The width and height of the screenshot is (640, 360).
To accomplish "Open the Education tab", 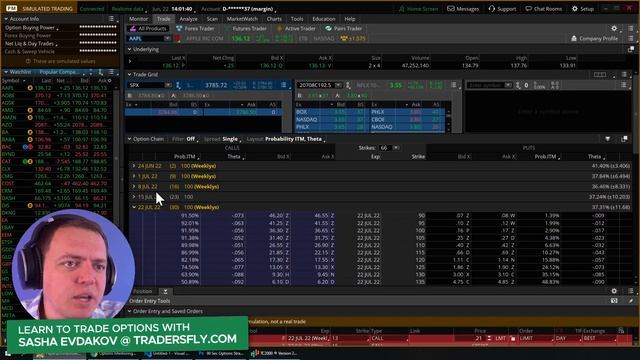I will (x=324, y=19).
